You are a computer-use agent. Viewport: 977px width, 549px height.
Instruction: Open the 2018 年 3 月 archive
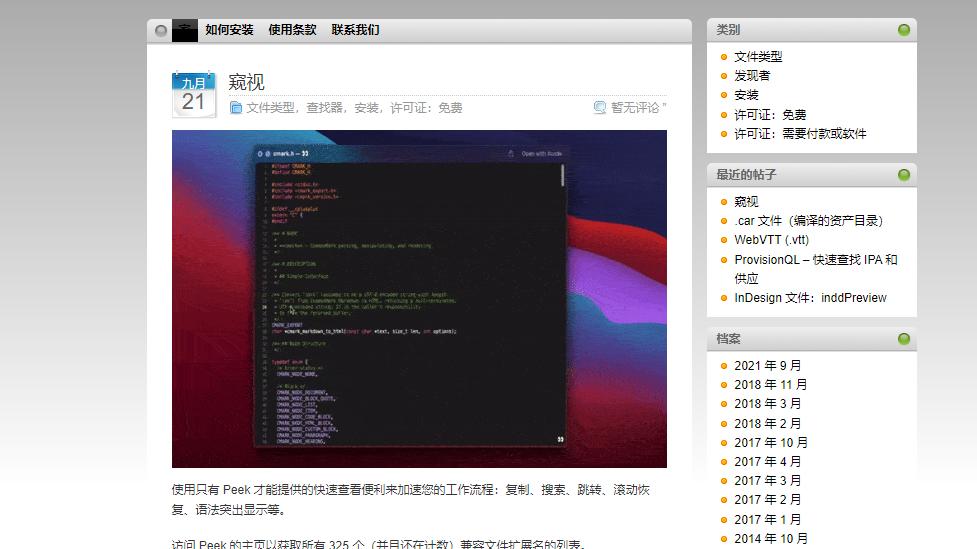(x=768, y=404)
